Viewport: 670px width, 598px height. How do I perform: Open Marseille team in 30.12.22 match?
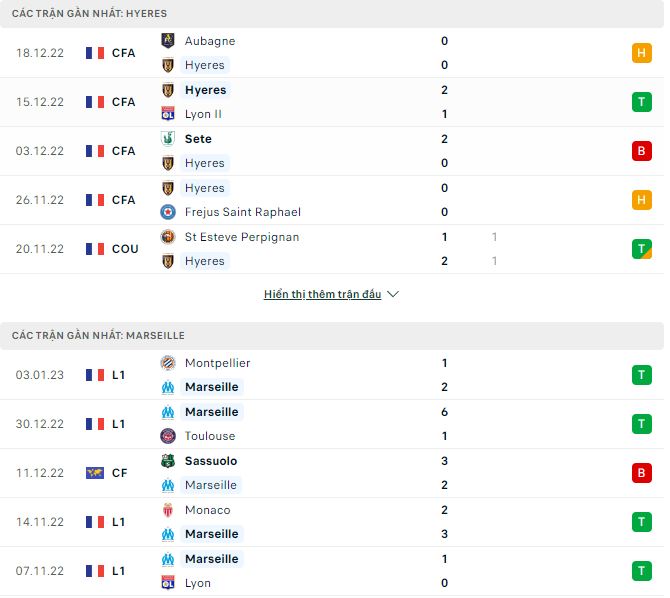tap(211, 412)
